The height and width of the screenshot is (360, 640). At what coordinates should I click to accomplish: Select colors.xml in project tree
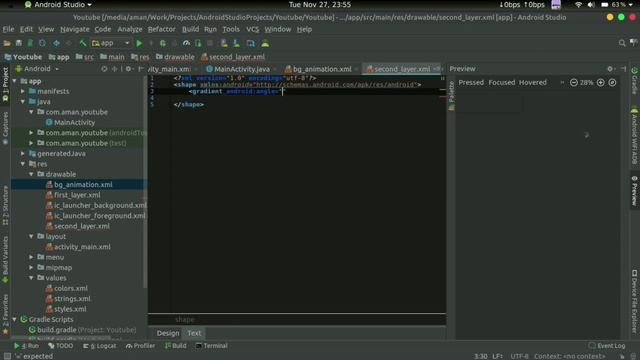coord(71,288)
